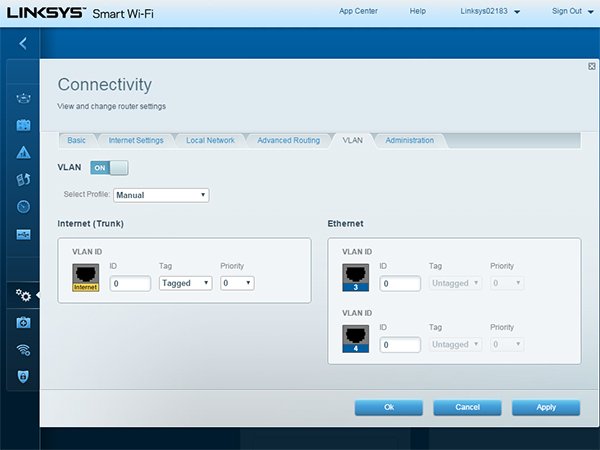Click the Cancel button
600x450 pixels.
tap(467, 408)
